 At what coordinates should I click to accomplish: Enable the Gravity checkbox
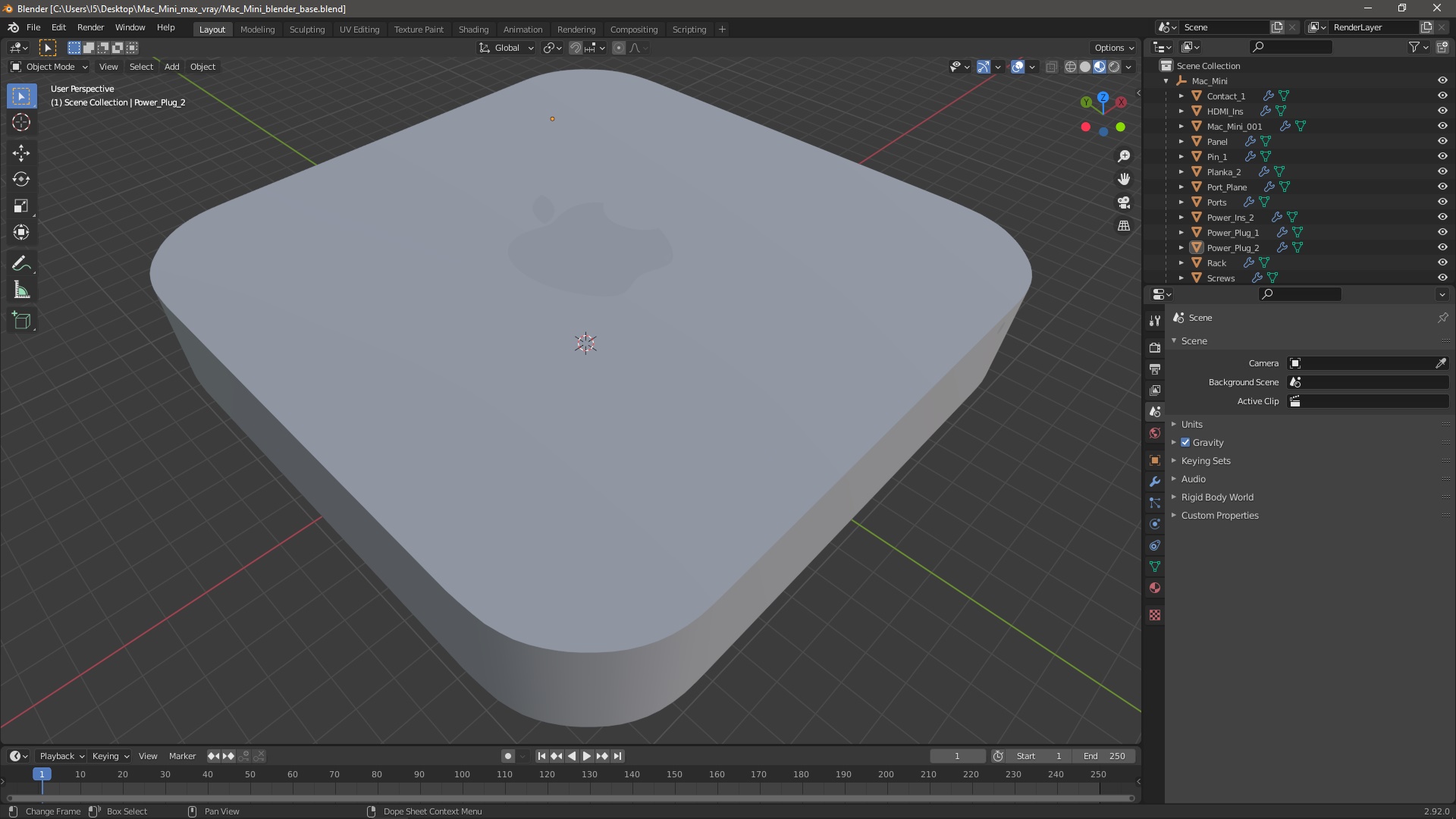tap(1185, 442)
